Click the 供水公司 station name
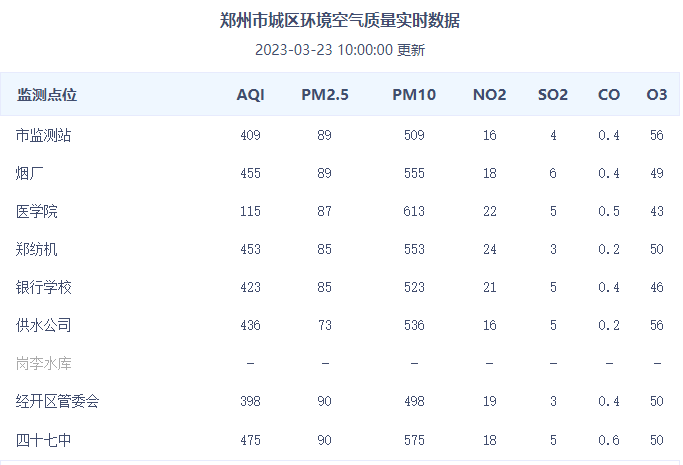683x465 pixels. [43, 325]
